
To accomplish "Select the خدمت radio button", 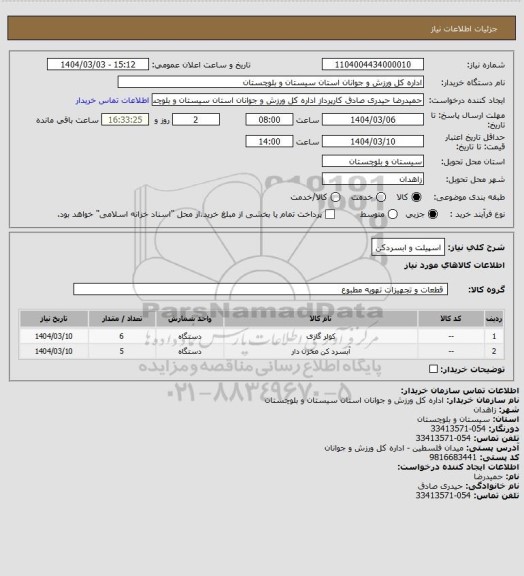I will coord(381,197).
